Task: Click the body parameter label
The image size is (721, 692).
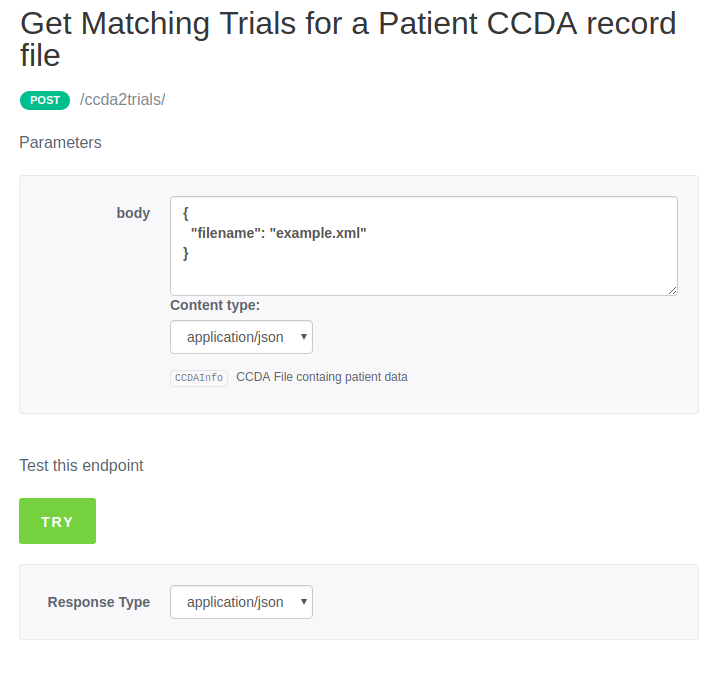Action: (133, 213)
